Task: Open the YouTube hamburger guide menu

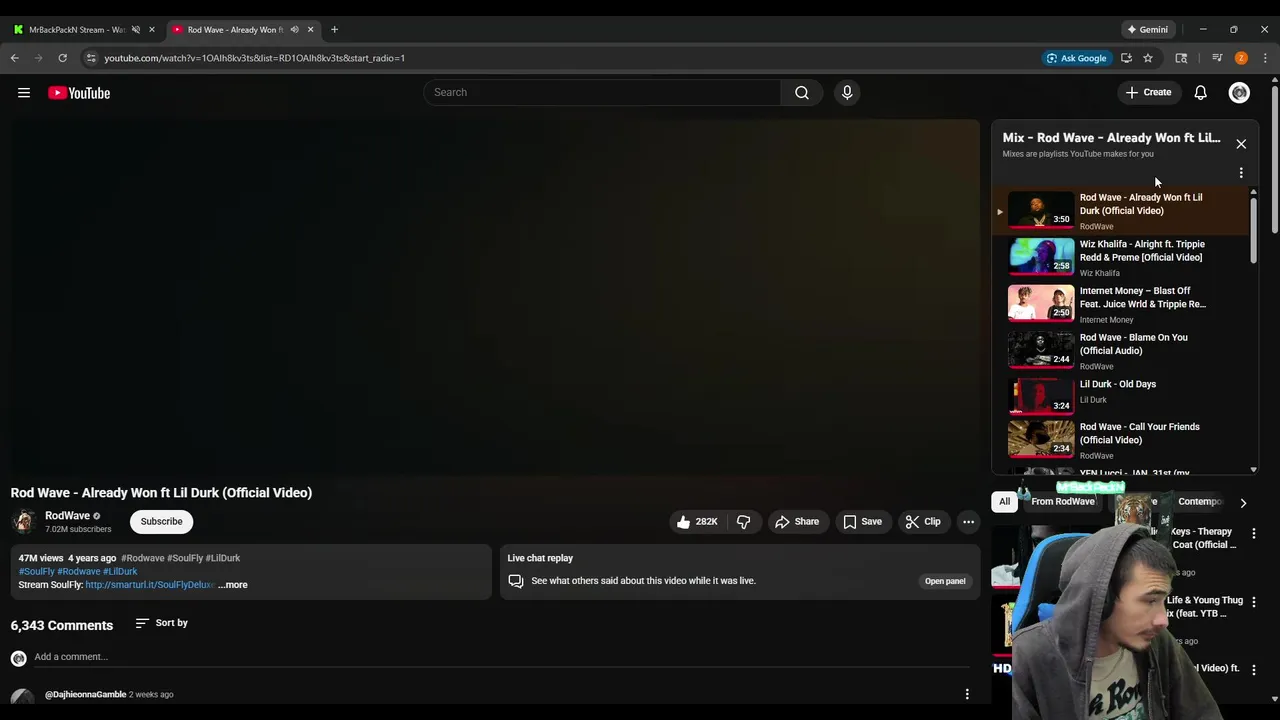Action: (x=24, y=93)
